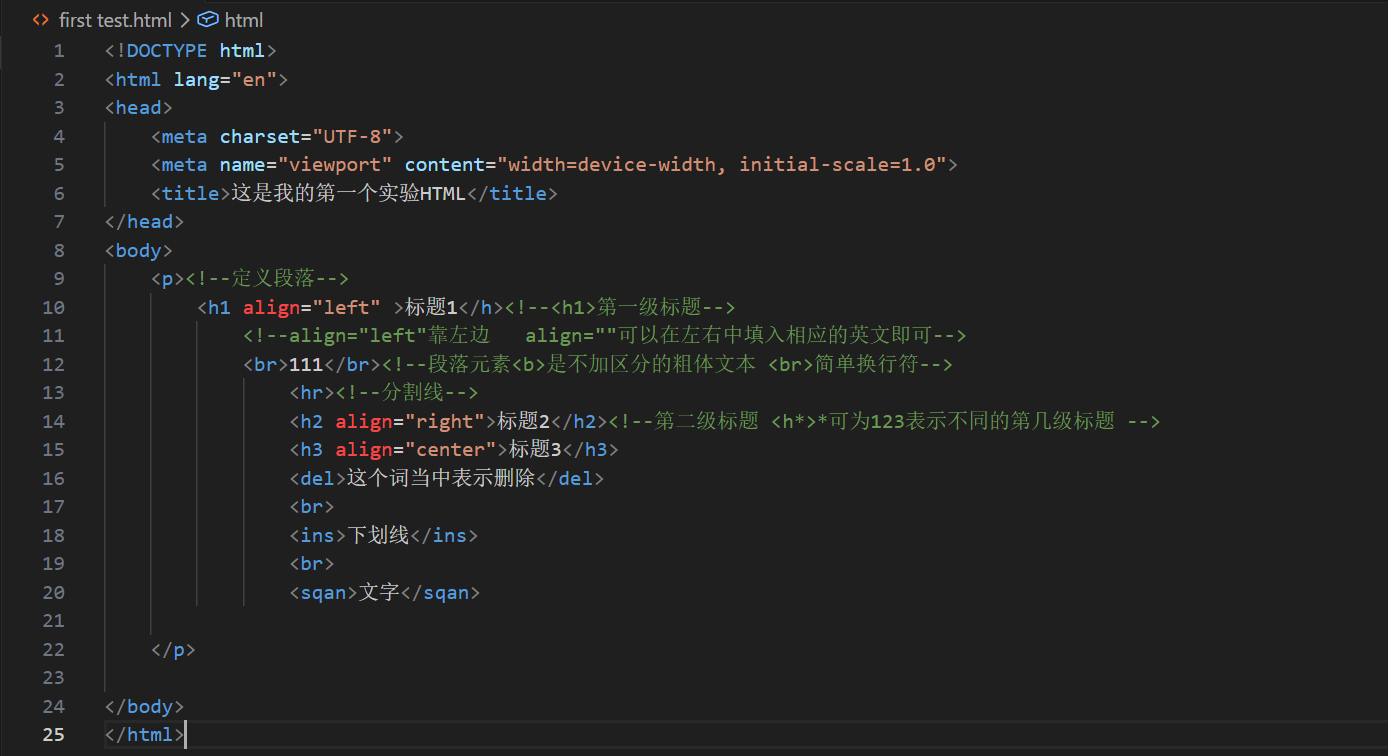Select line number 25 in the gutter
This screenshot has width=1388, height=756.
click(53, 735)
